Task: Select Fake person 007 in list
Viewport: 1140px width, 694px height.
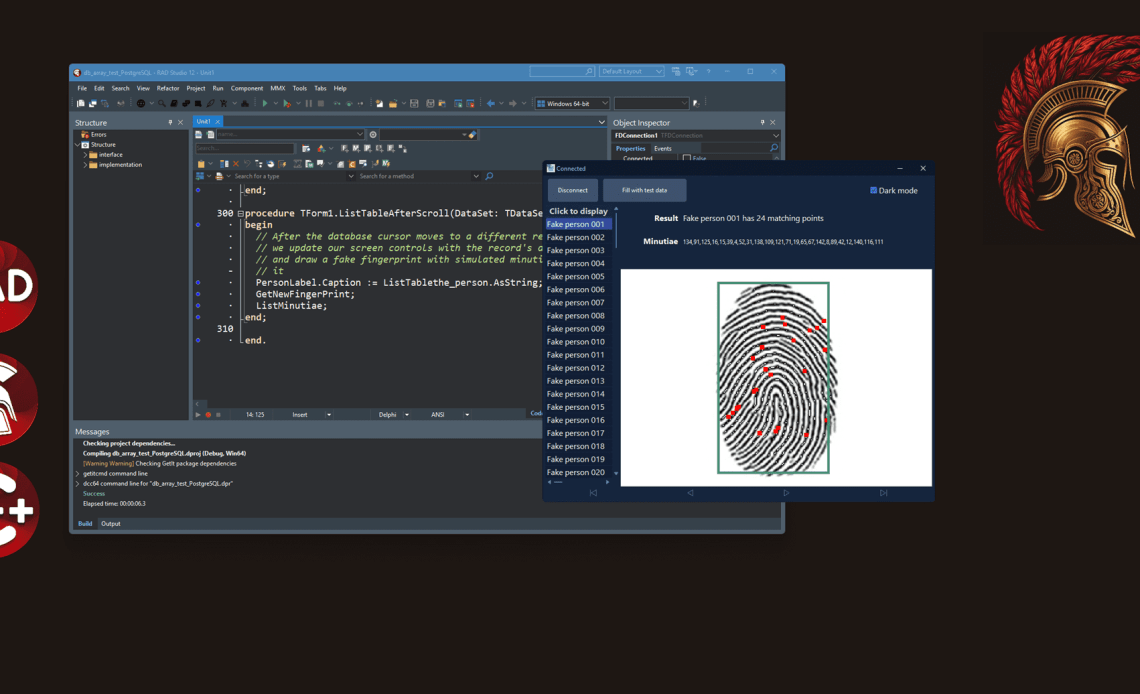Action: coord(576,302)
